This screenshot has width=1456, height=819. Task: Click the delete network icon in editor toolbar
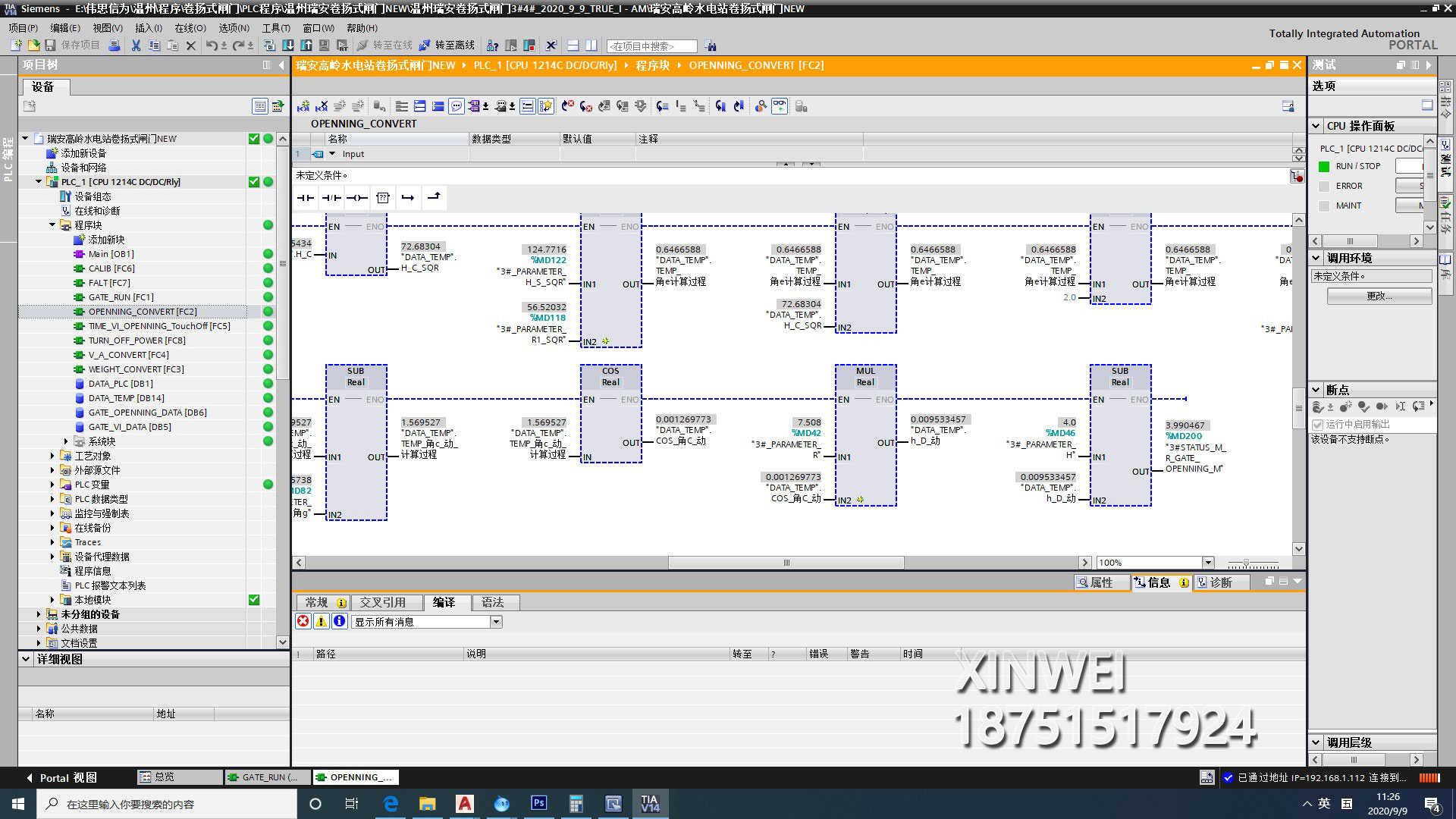pyautogui.click(x=322, y=106)
